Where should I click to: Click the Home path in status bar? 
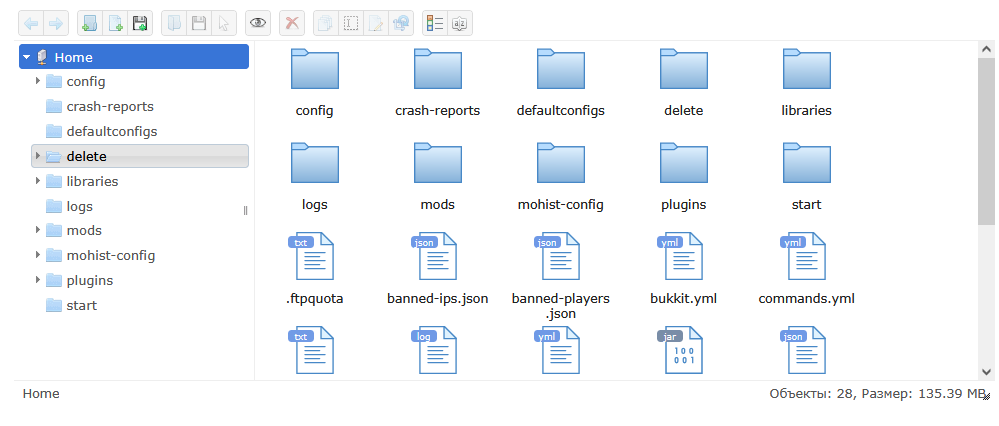click(x=41, y=394)
